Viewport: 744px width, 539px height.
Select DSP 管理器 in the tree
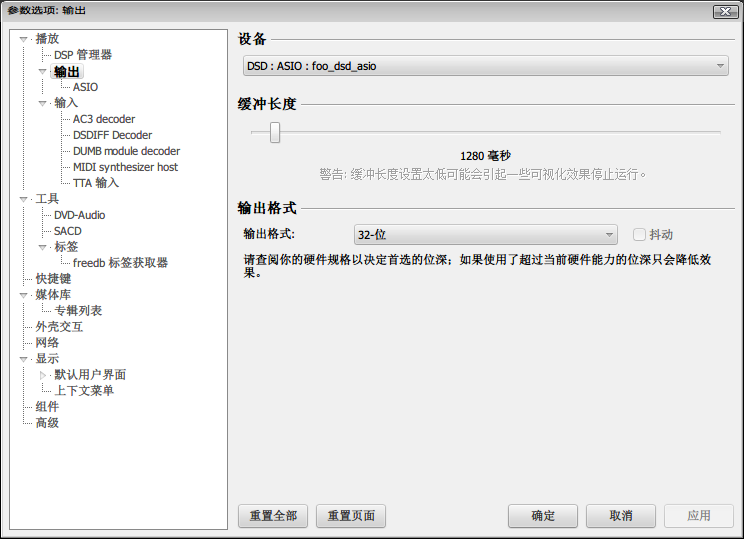pyautogui.click(x=82, y=55)
